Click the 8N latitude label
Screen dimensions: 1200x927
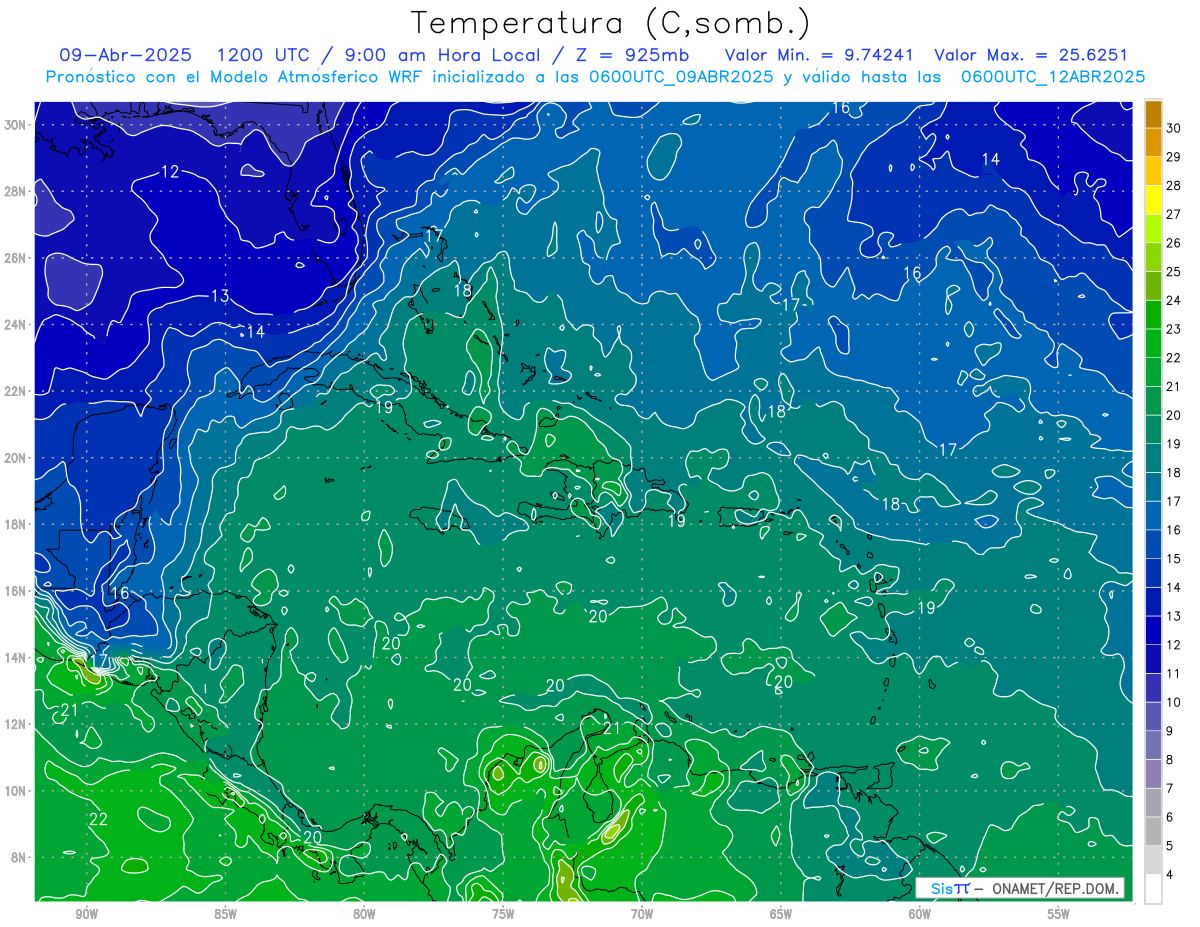click(17, 857)
